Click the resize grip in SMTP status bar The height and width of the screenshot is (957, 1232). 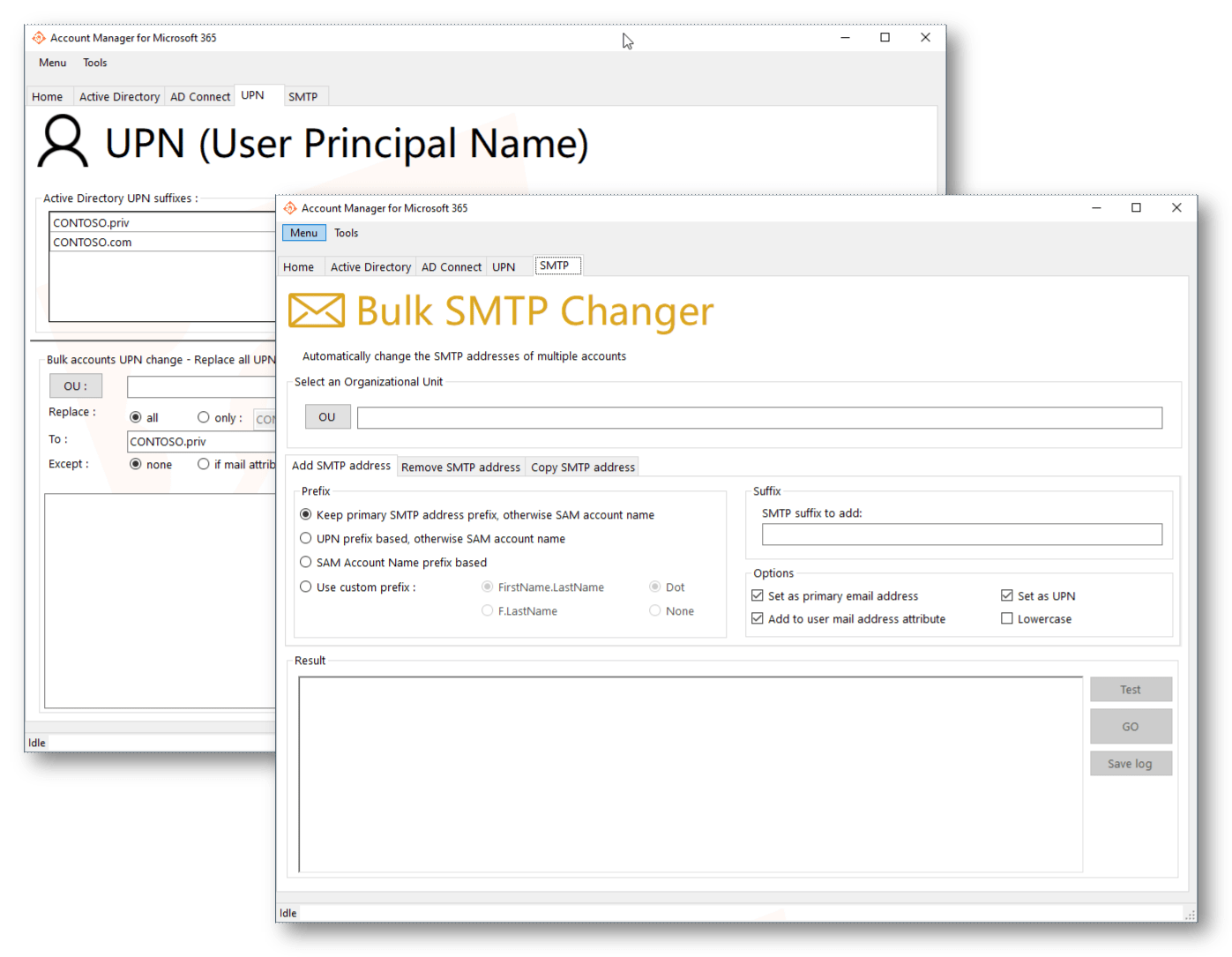pyautogui.click(x=1190, y=915)
